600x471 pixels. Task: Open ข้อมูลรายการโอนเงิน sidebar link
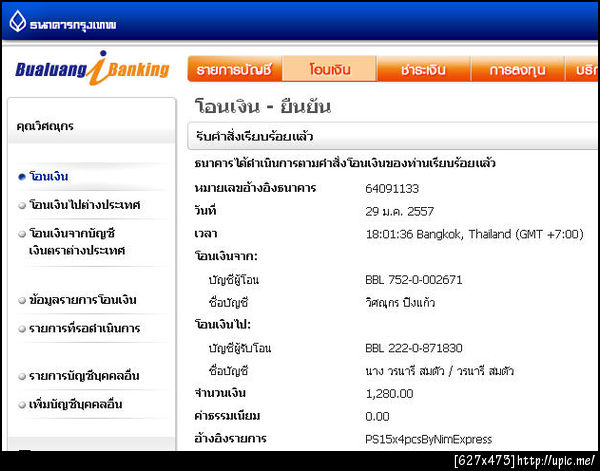(83, 300)
